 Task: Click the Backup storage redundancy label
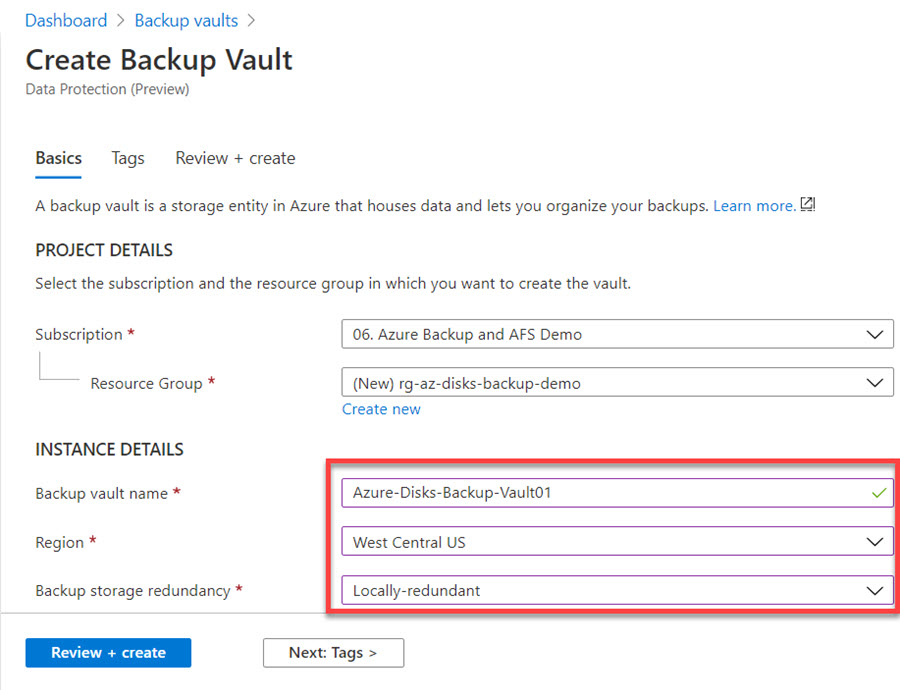click(133, 591)
